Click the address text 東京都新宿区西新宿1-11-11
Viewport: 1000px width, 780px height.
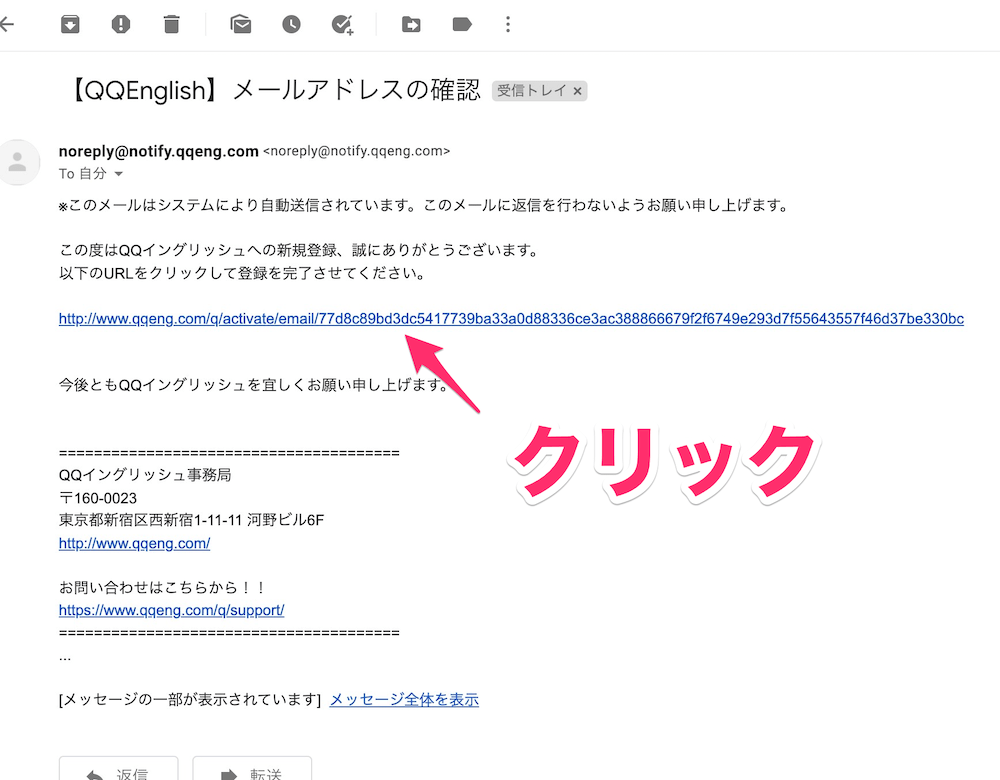pos(151,520)
